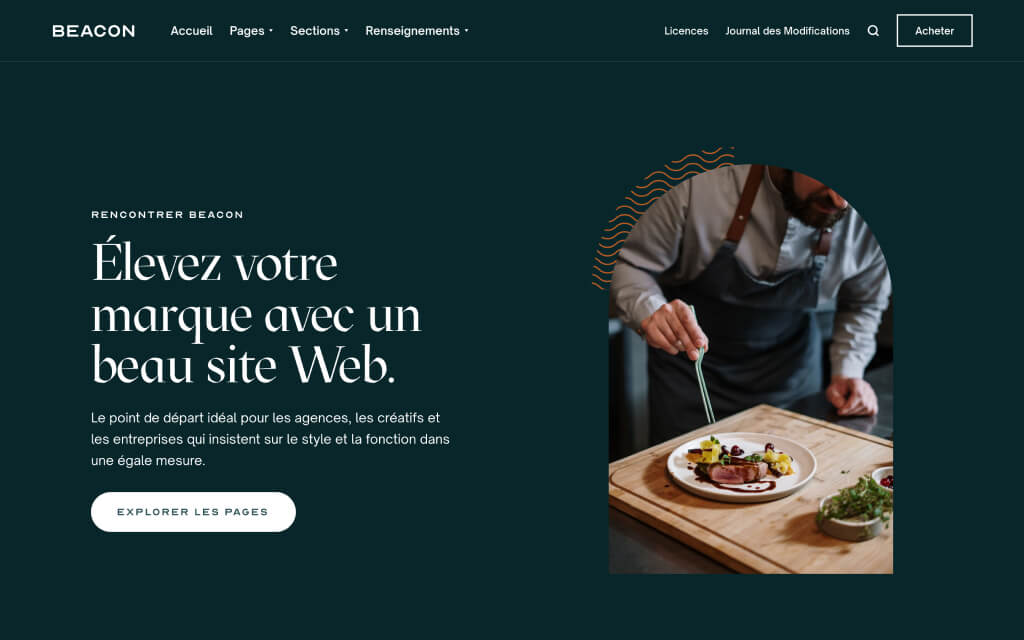Click the Pages menu label
Image resolution: width=1024 pixels, height=640 pixels.
(247, 31)
